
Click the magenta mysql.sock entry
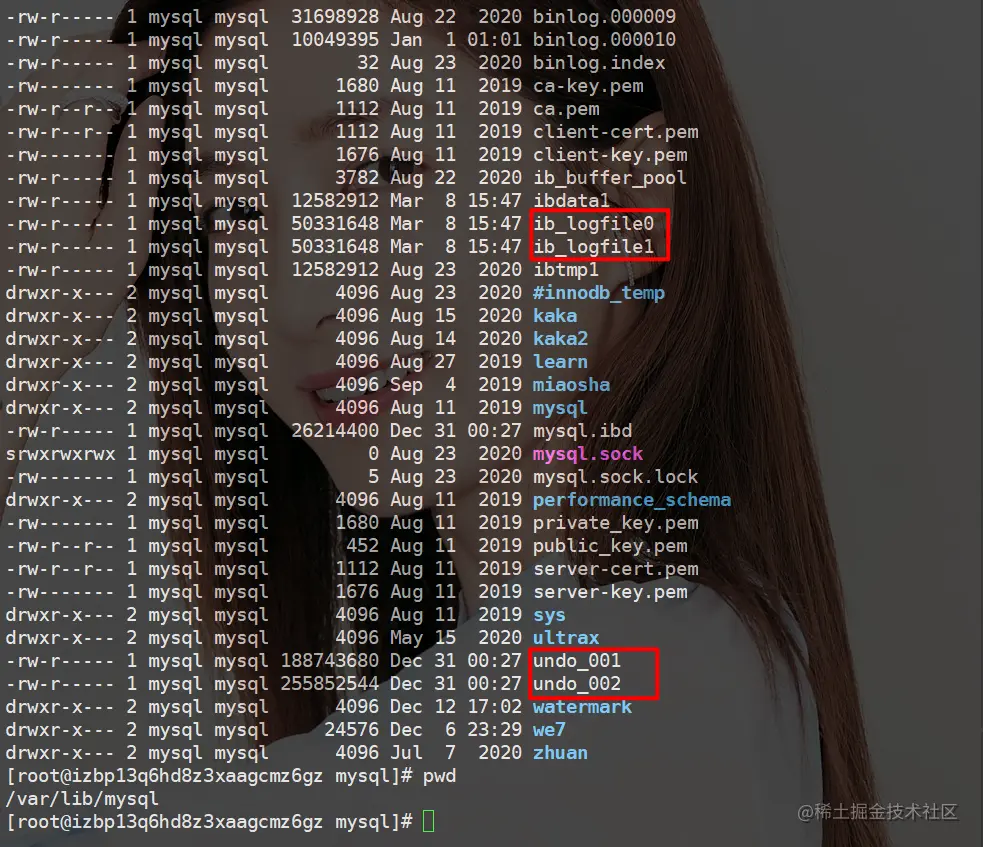point(588,454)
